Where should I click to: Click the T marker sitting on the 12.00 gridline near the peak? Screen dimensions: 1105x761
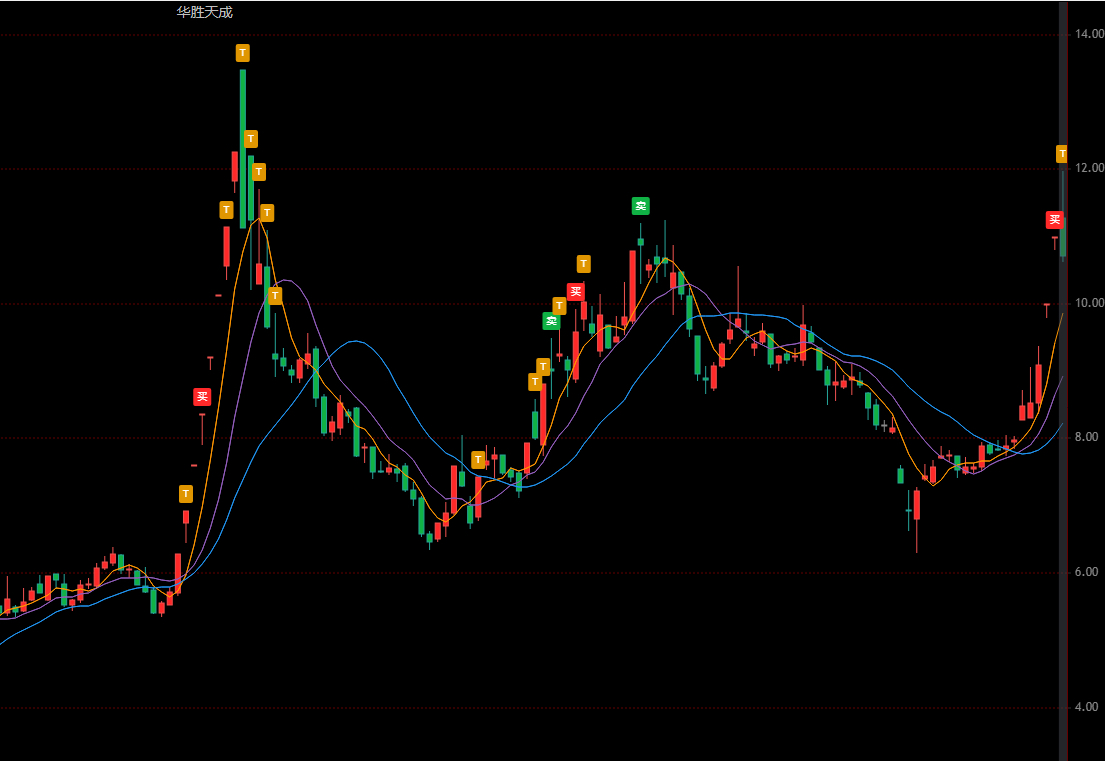pyautogui.click(x=259, y=171)
